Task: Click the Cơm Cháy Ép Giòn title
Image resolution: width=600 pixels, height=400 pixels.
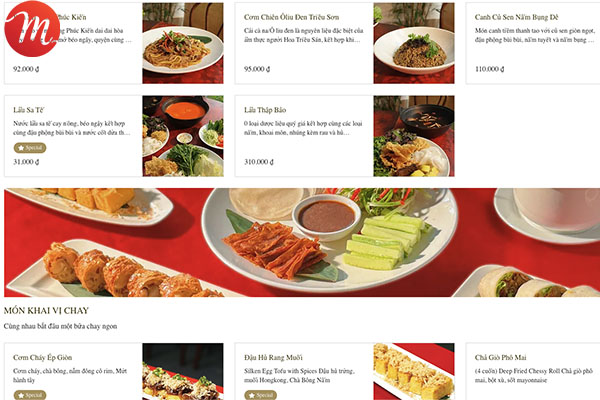Action: 42,358
